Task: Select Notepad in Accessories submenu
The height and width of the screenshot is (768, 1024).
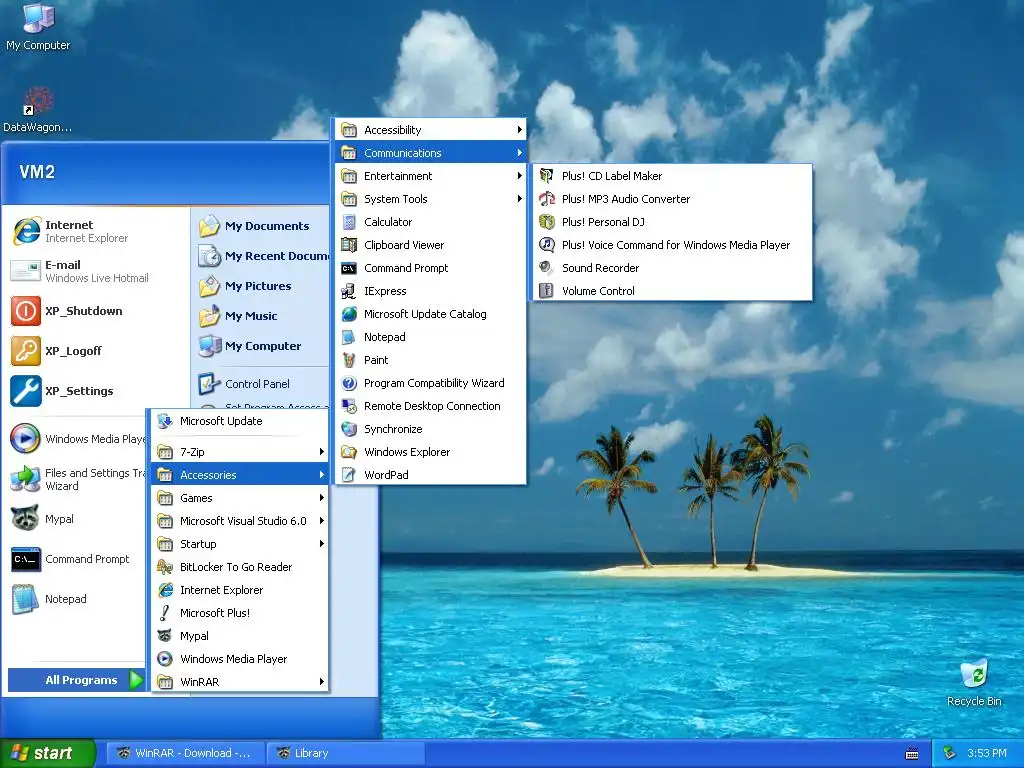Action: (430, 337)
